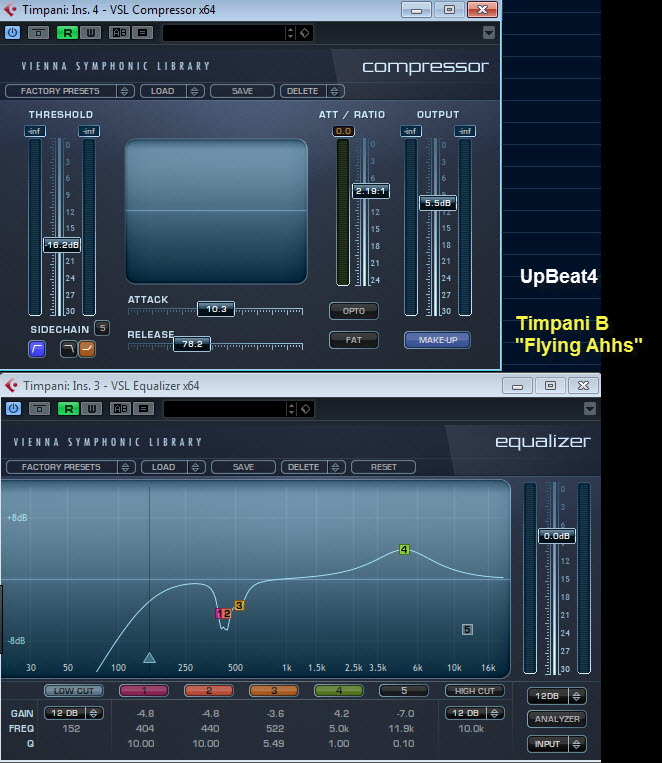Open INPUT selector dropdown
Image resolution: width=662 pixels, height=763 pixels.
point(557,744)
